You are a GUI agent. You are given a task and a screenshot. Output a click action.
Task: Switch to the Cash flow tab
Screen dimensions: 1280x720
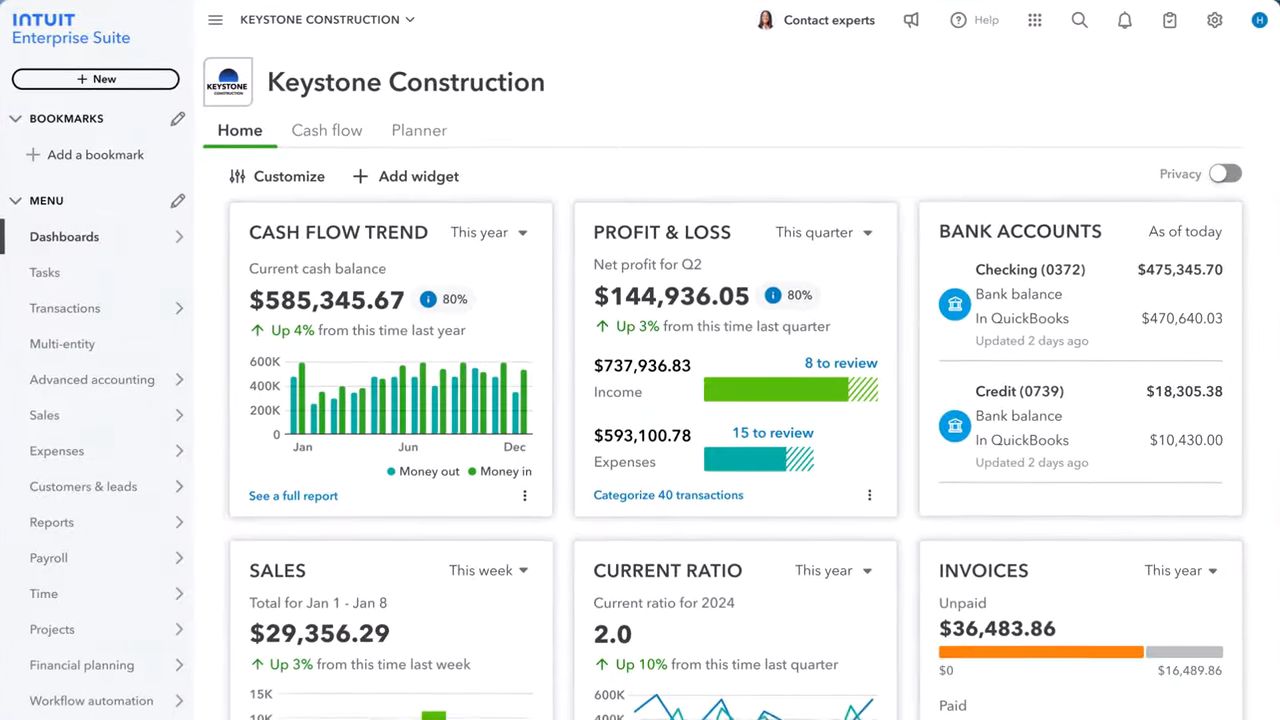327,130
